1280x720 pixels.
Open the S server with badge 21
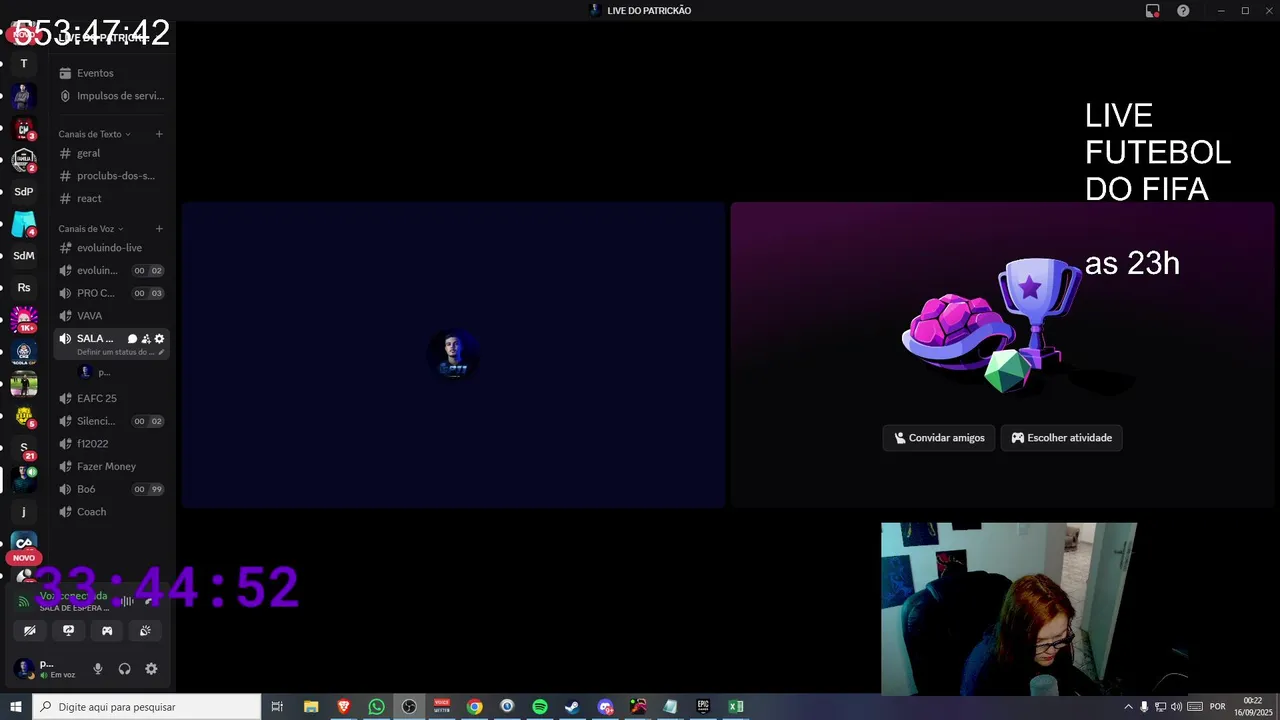point(24,448)
